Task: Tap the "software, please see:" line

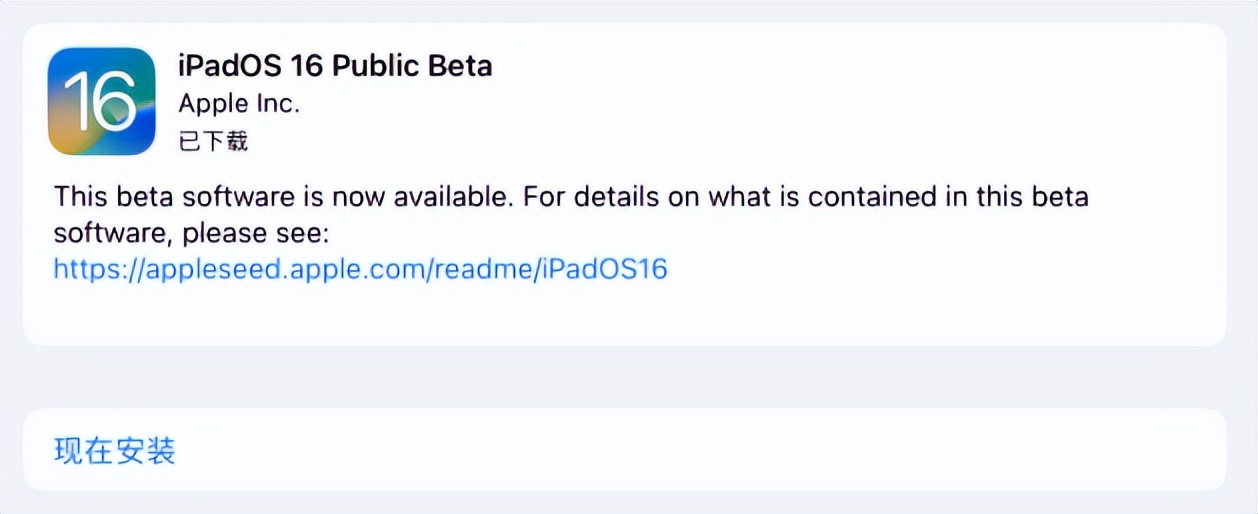Action: (191, 233)
